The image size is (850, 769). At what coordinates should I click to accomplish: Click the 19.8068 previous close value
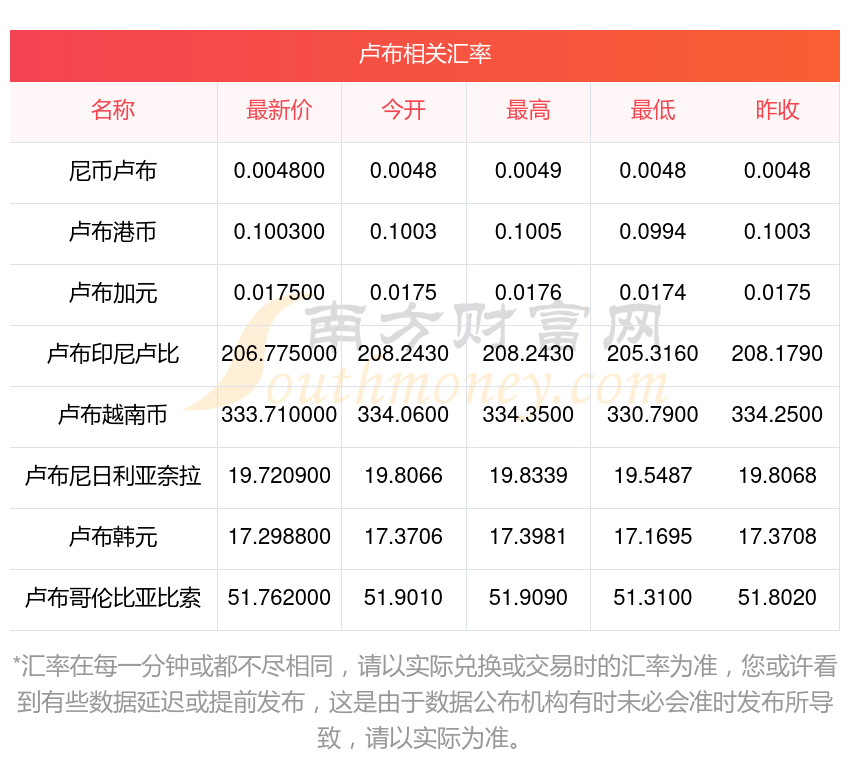click(x=777, y=476)
